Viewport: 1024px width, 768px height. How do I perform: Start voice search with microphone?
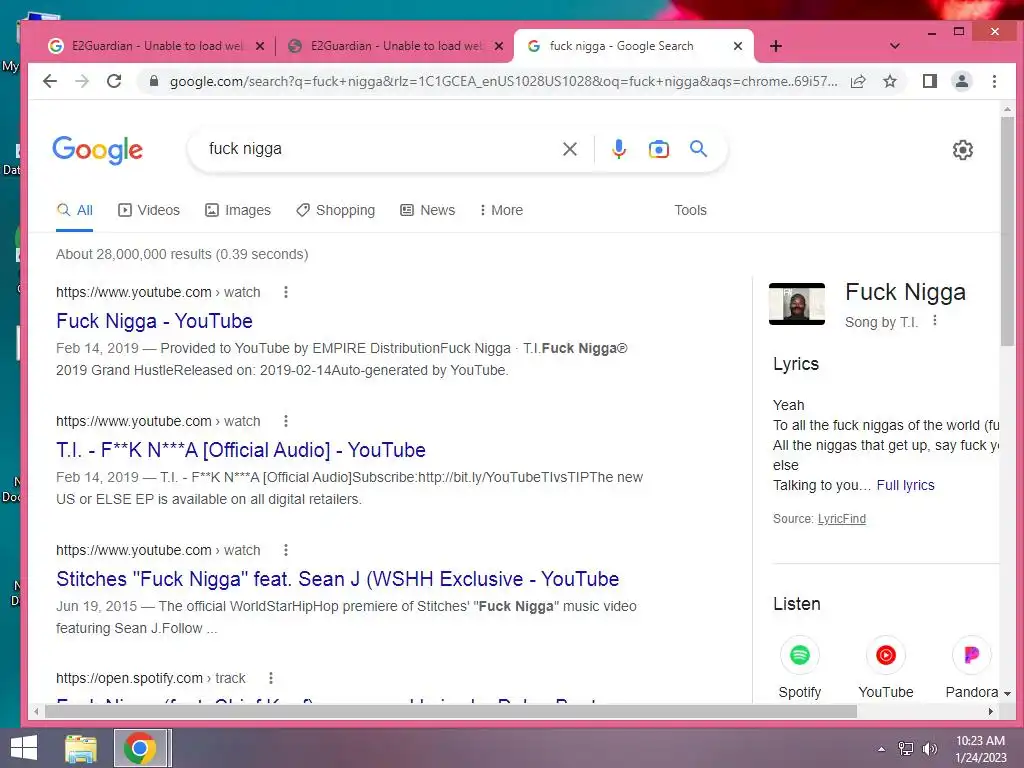(618, 149)
